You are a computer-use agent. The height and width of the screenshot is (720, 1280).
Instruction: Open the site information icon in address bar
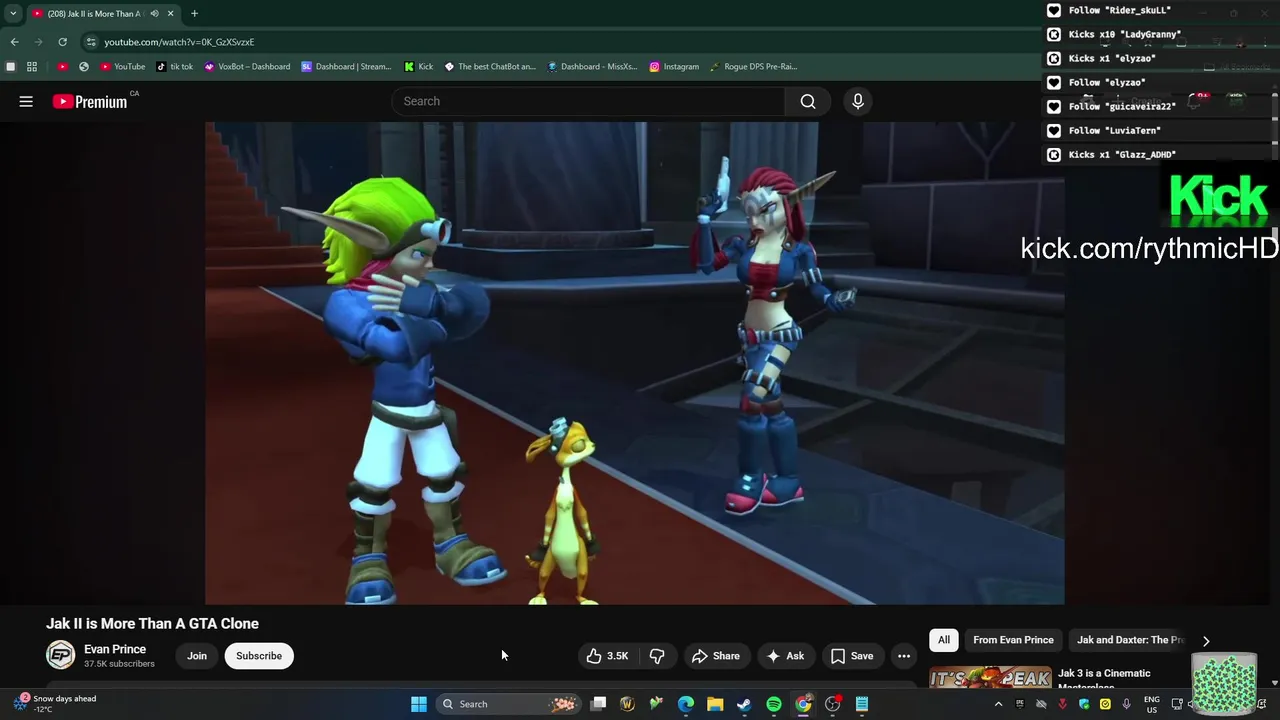point(91,42)
